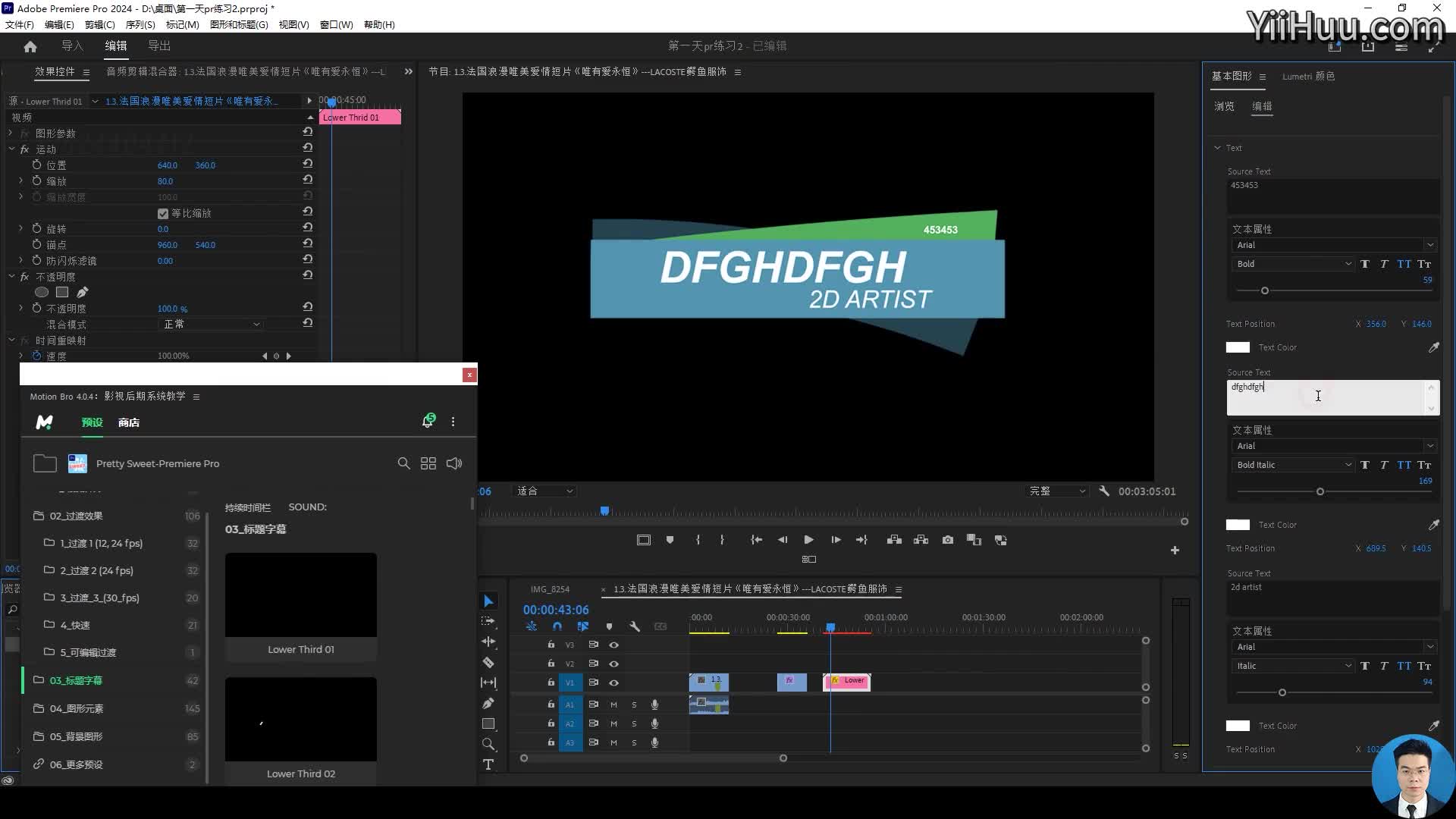Image resolution: width=1456 pixels, height=819 pixels.
Task: Select the Pen tool in tools panel
Action: pyautogui.click(x=488, y=703)
